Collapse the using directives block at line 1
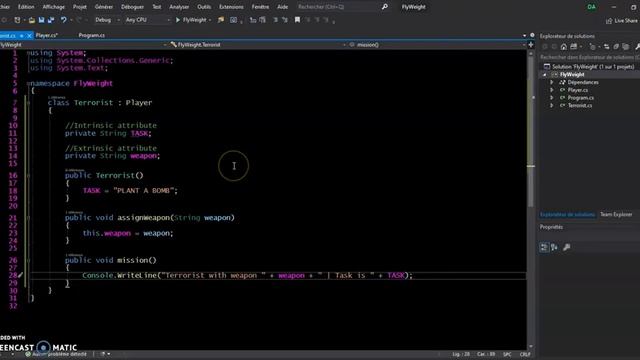 (x=28, y=53)
